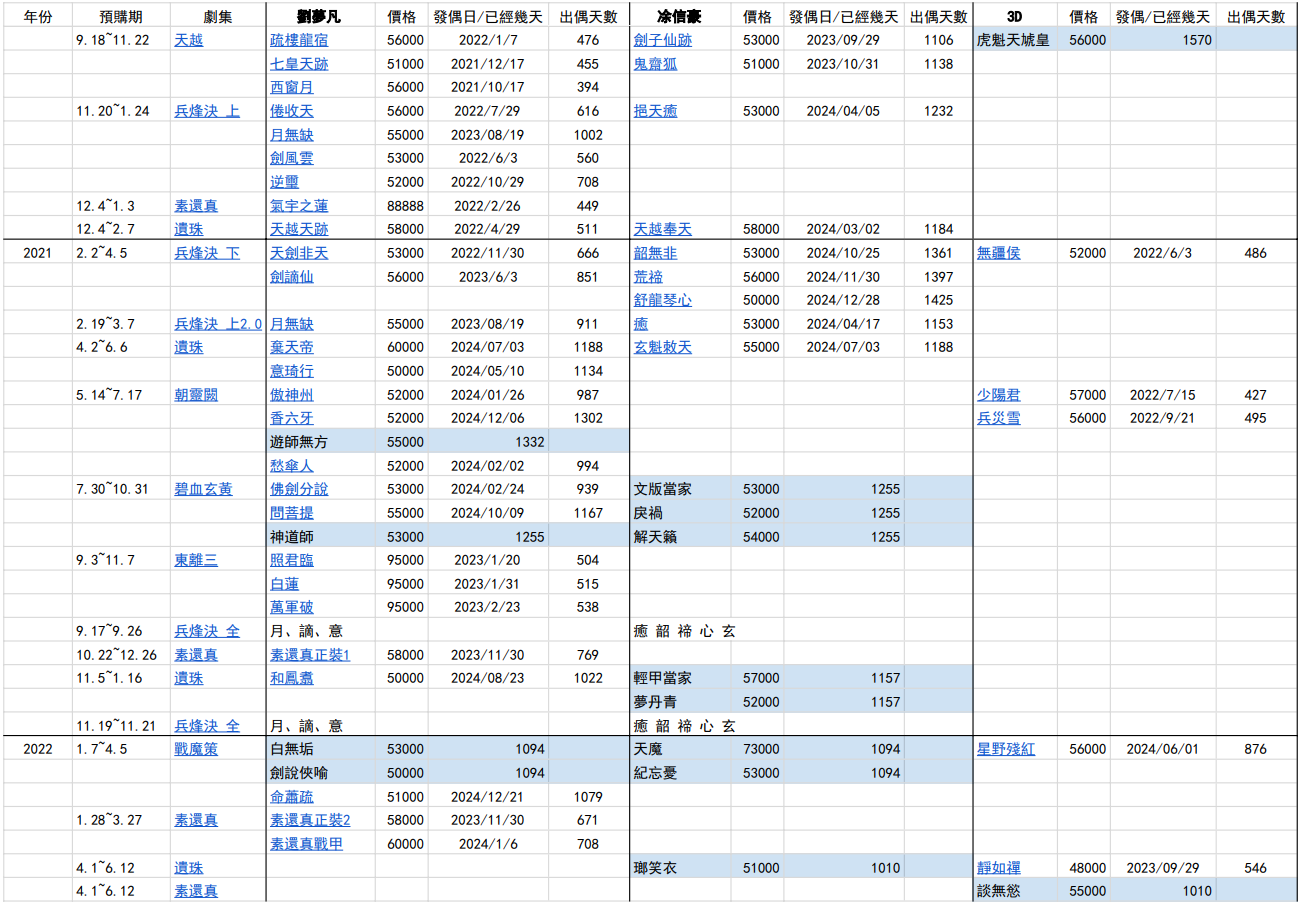1302x906 pixels.
Task: Open the 劍子仙跡 link
Action: pos(663,40)
